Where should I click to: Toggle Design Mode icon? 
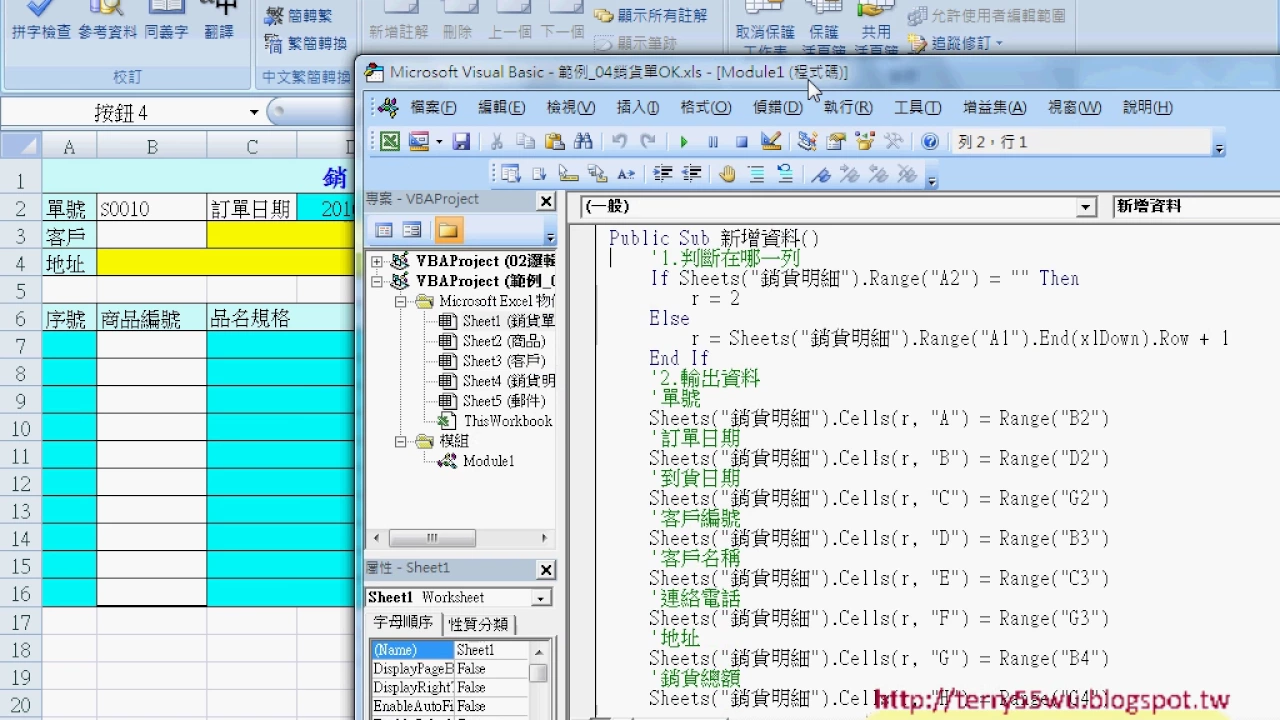coord(770,142)
